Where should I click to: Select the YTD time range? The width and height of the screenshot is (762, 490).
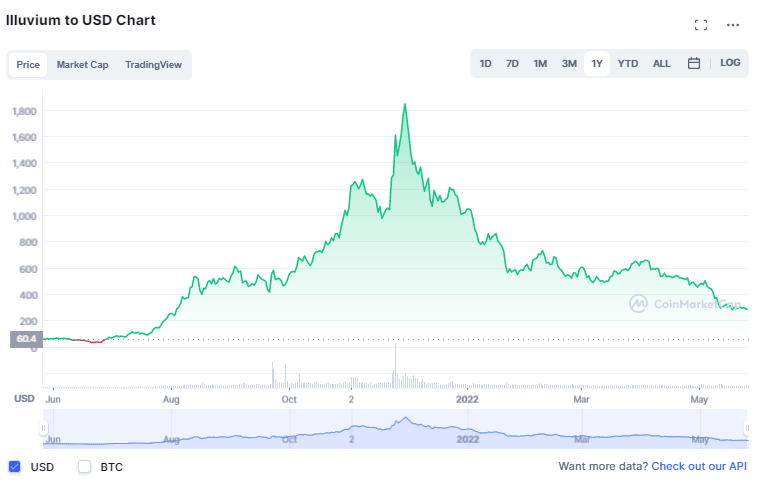[627, 64]
